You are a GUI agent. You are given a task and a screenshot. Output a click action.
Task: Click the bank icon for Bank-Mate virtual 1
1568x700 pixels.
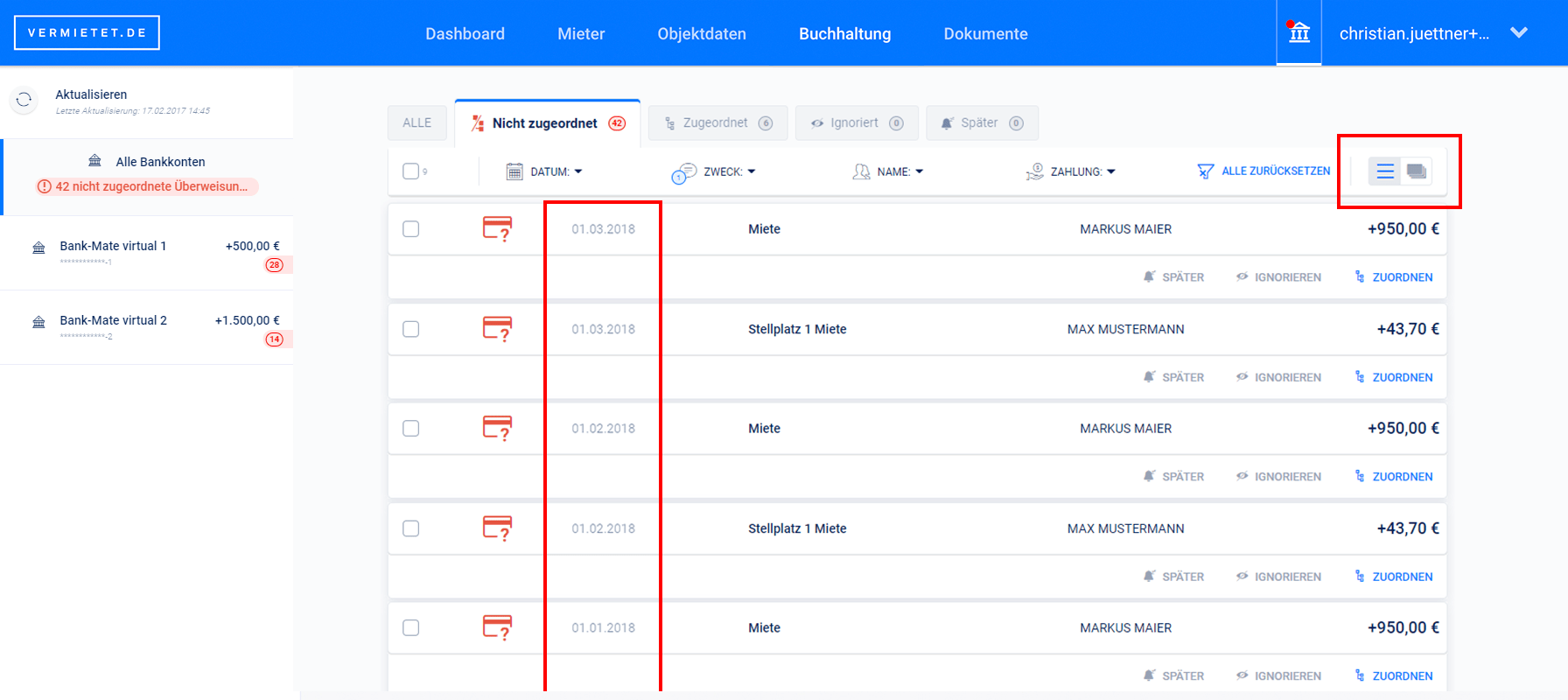coord(38,248)
